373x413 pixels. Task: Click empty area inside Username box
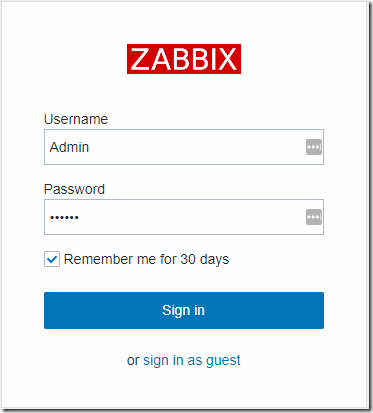(x=197, y=147)
